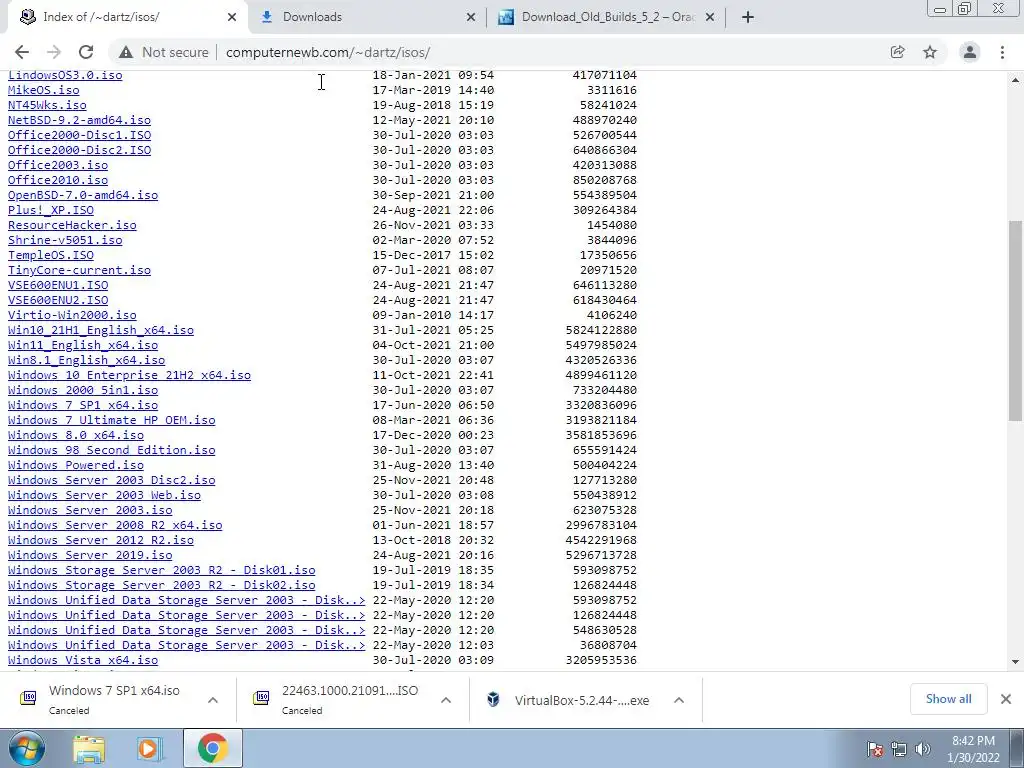Image resolution: width=1024 pixels, height=768 pixels.
Task: Open the ResourceHacker.iso link
Action: pos(72,225)
